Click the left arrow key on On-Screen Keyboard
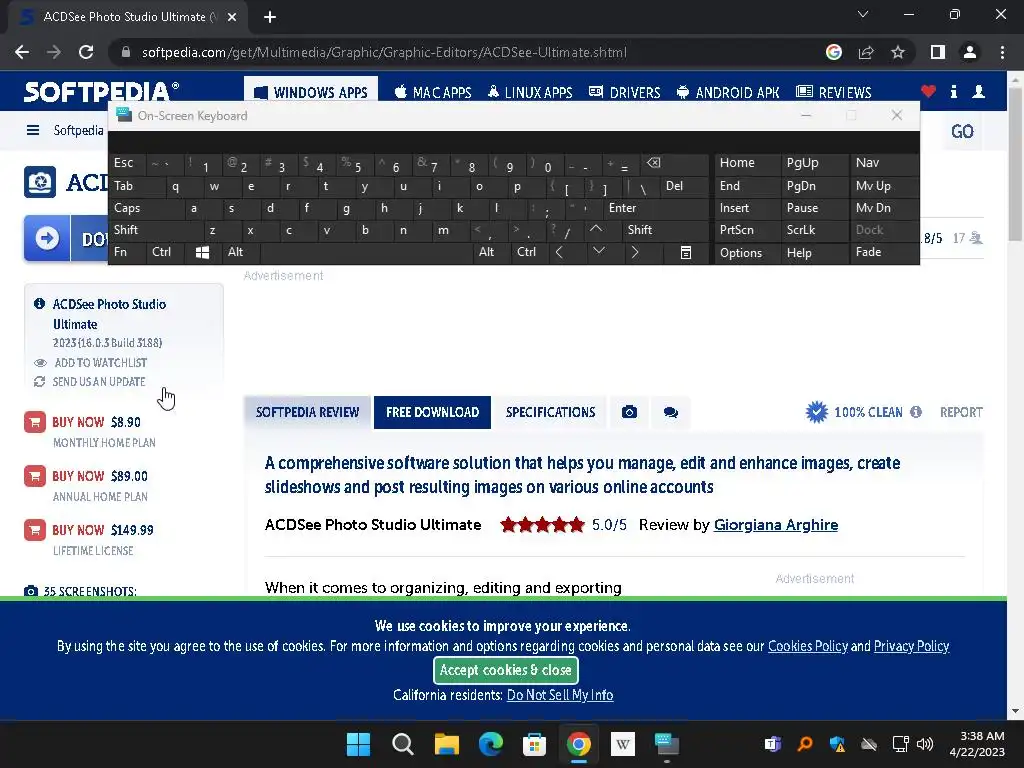The height and width of the screenshot is (768, 1024). coord(559,252)
